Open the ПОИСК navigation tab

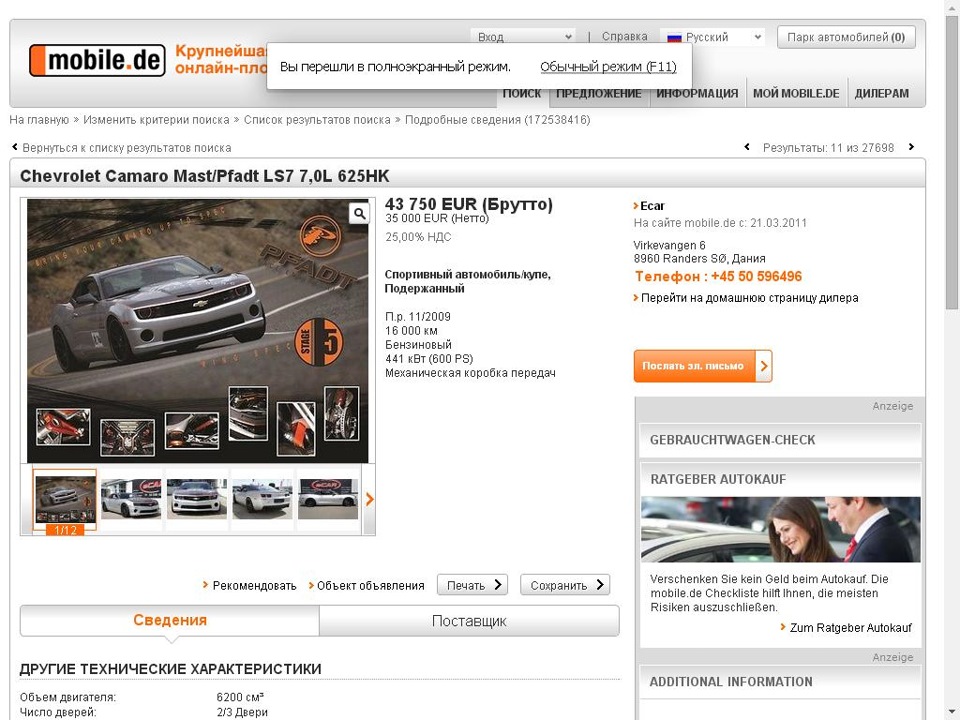pyautogui.click(x=522, y=93)
